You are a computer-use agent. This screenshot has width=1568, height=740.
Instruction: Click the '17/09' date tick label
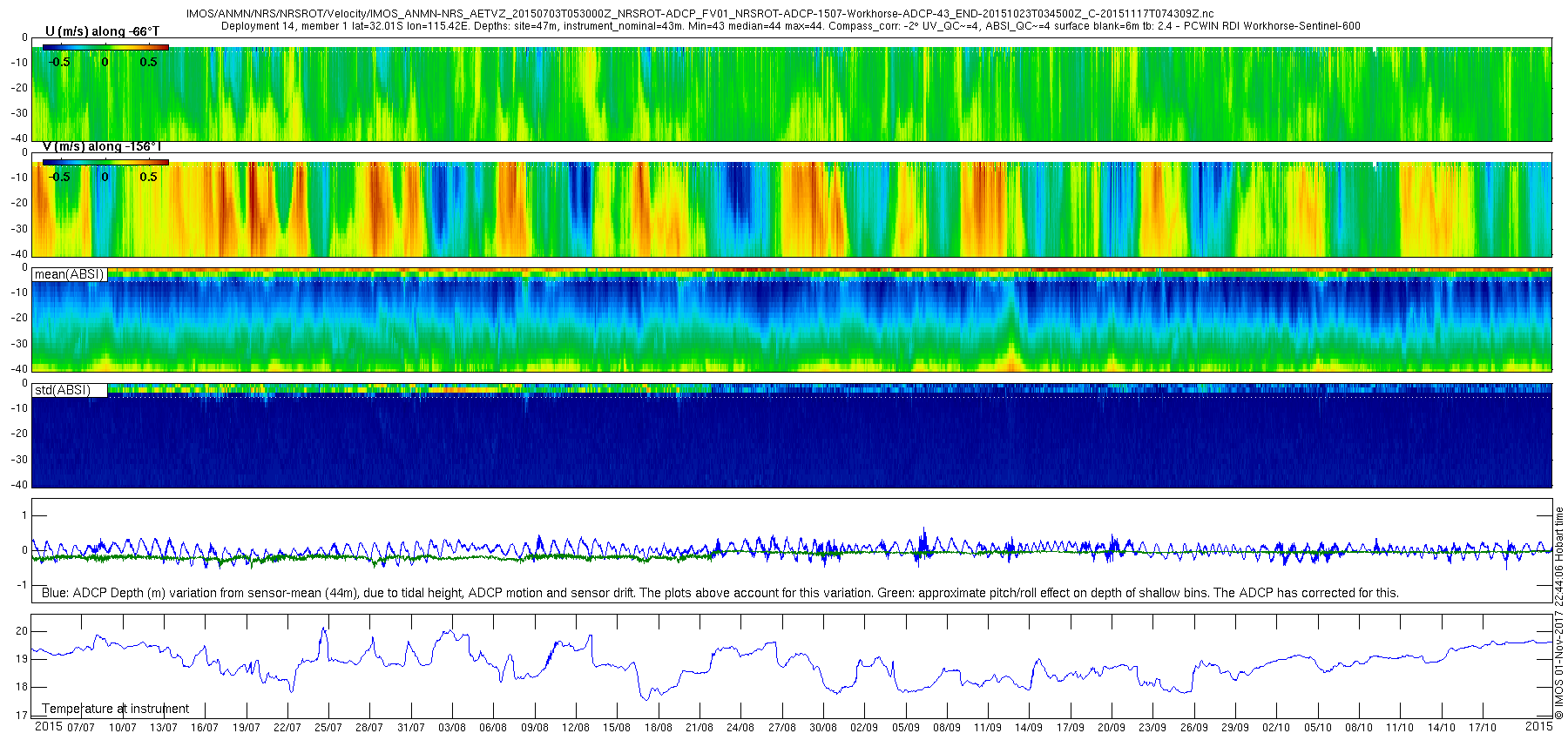click(x=1070, y=728)
